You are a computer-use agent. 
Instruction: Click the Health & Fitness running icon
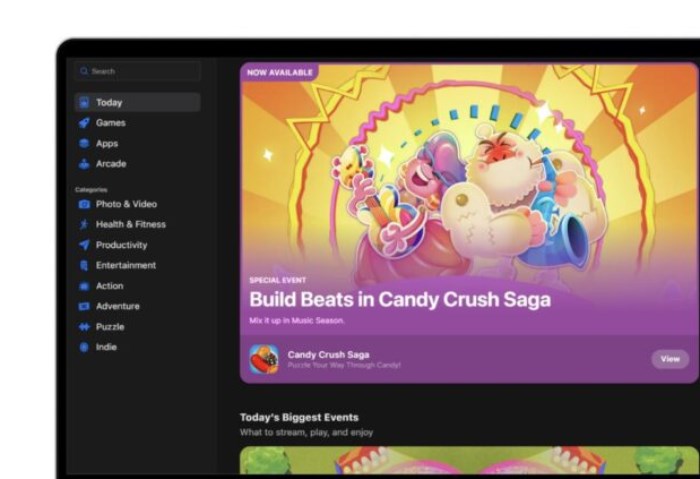(x=84, y=225)
